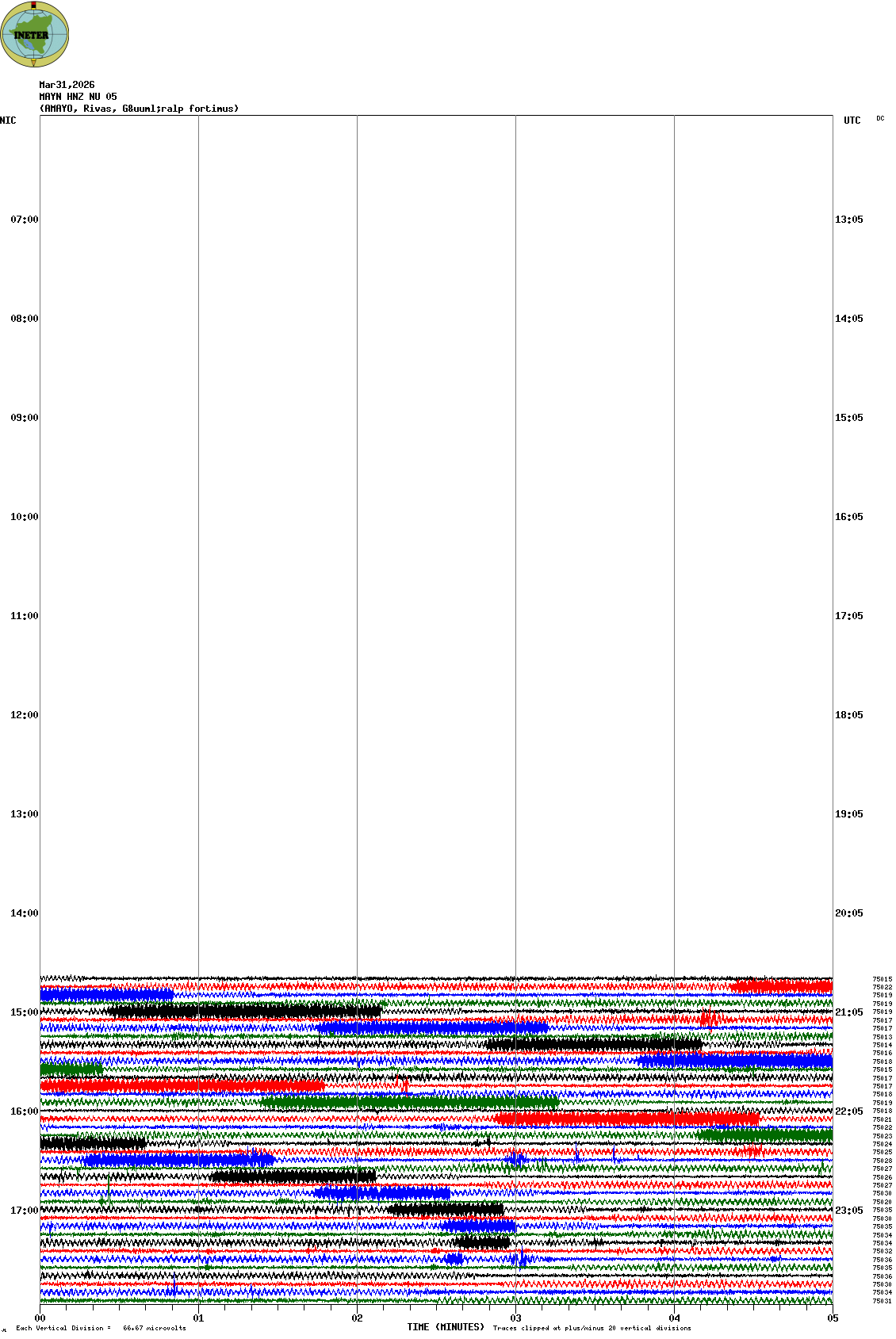The width and height of the screenshot is (896, 1339).
Task: Click the small DC label
Action: [x=880, y=119]
